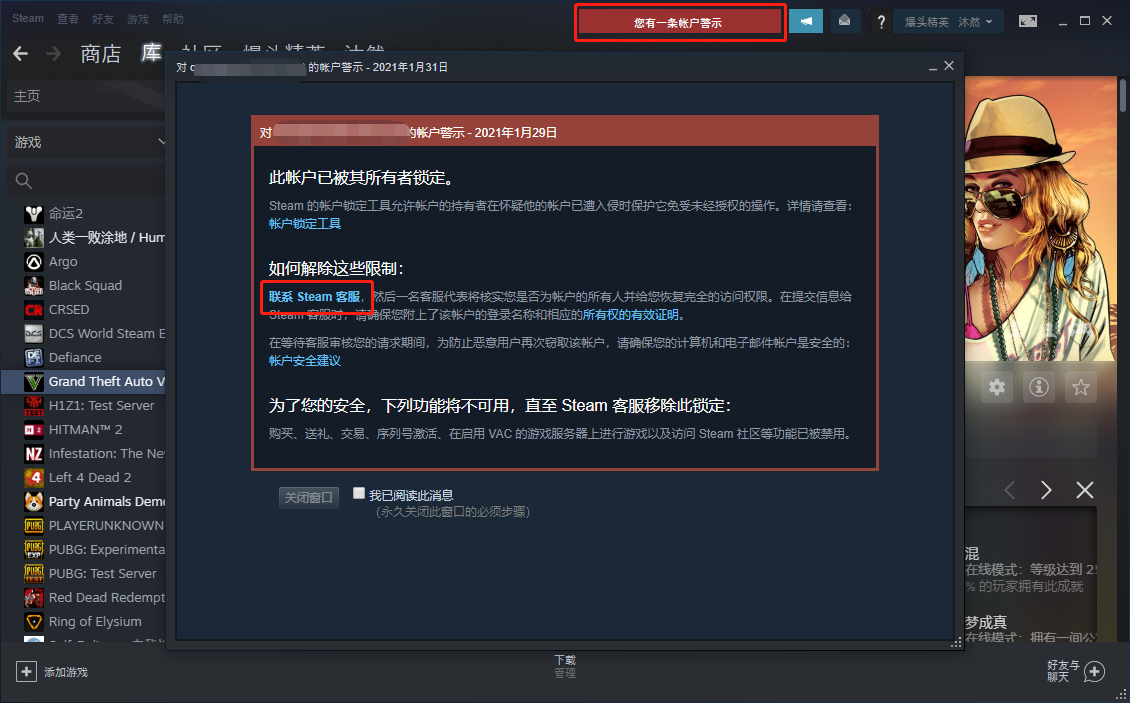Click the Human Fall Flat game icon
Image resolution: width=1130 pixels, height=703 pixels.
34,237
